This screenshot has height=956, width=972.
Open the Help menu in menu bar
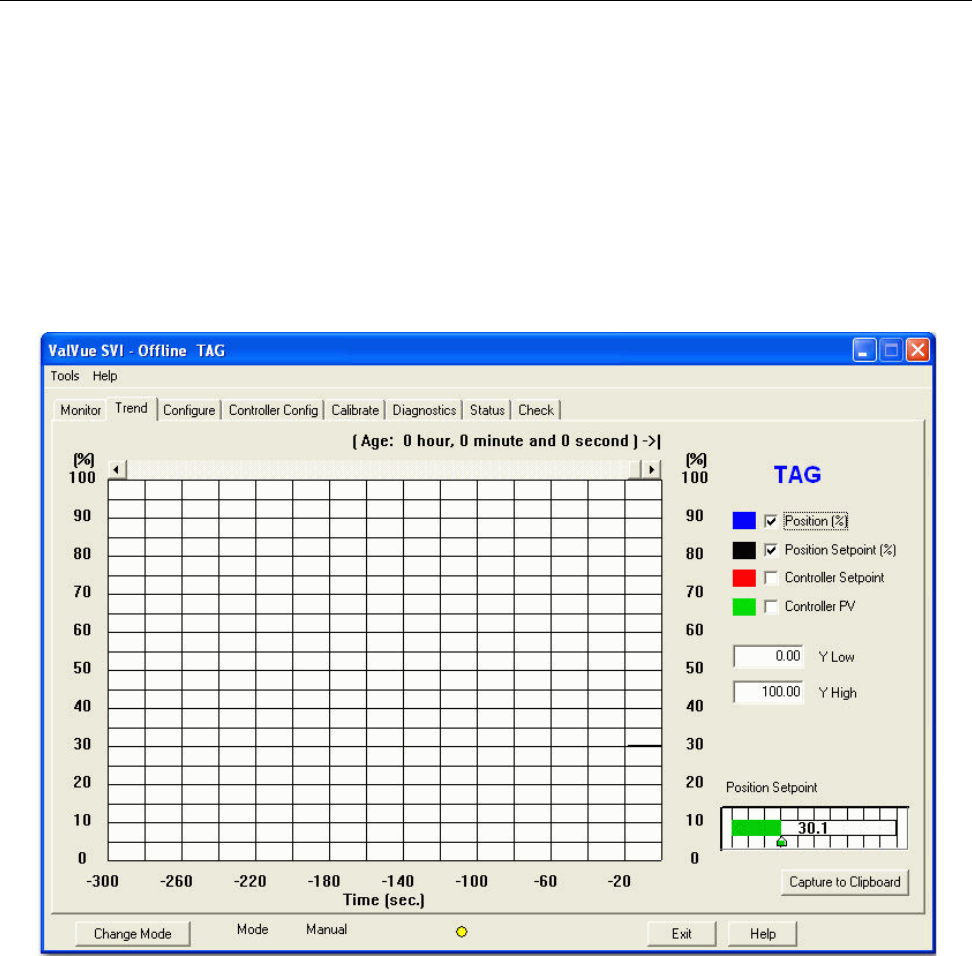(x=105, y=376)
